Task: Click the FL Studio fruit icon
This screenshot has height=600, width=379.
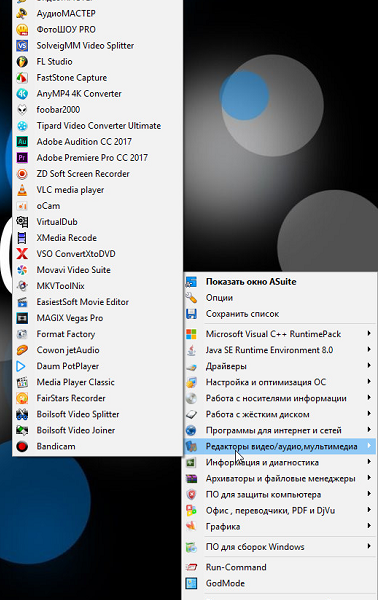Action: 22,62
